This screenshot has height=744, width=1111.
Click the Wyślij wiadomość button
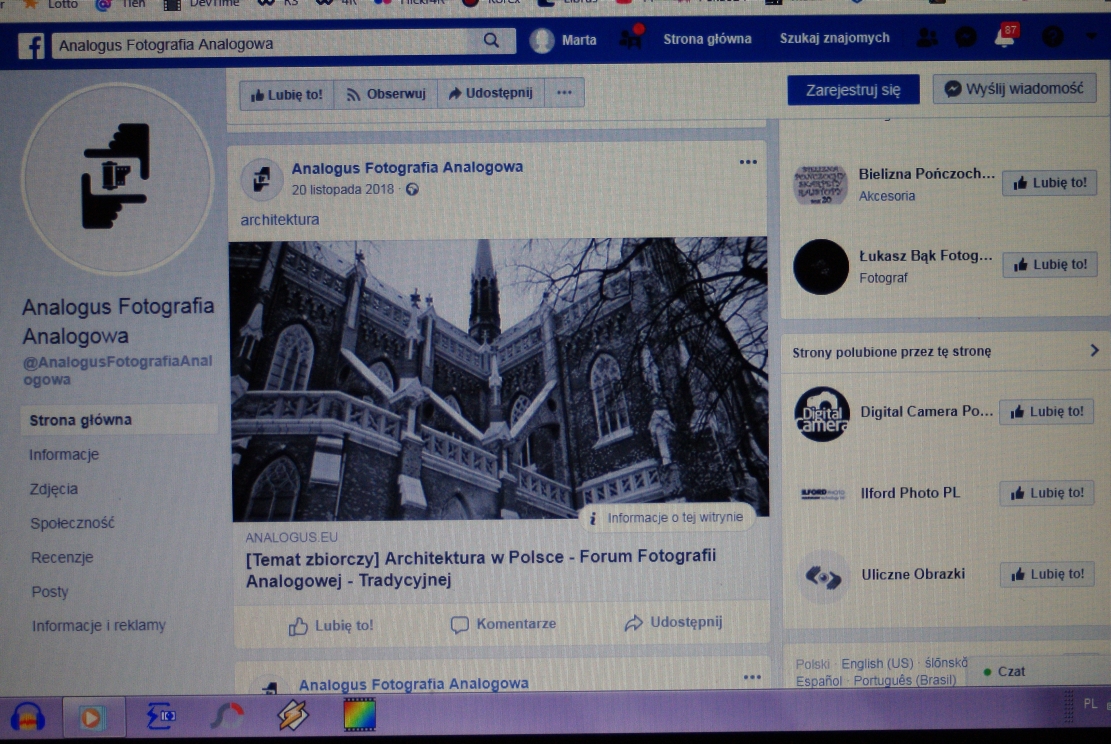(x=1013, y=88)
